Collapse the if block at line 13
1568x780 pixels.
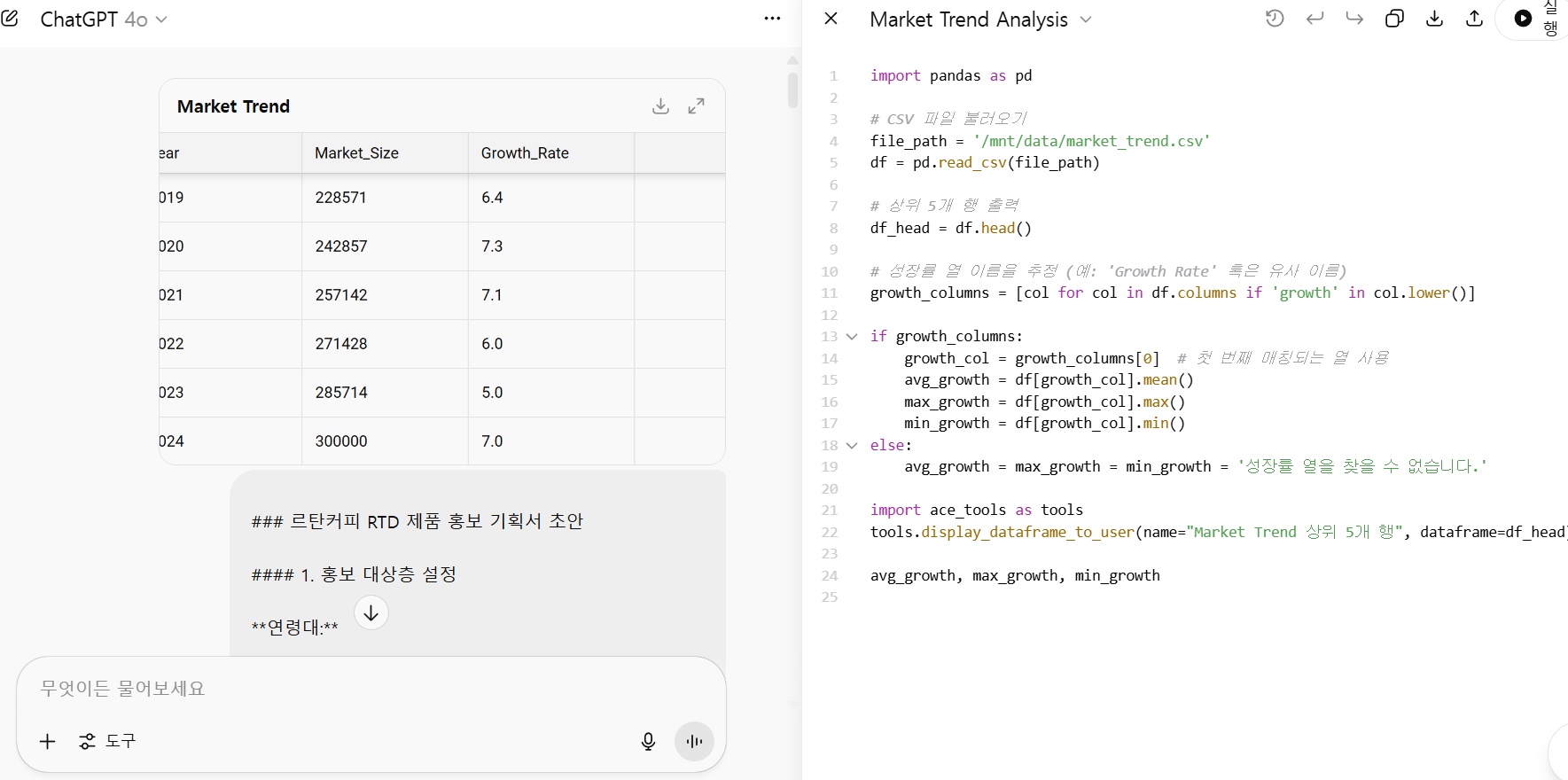pos(852,337)
